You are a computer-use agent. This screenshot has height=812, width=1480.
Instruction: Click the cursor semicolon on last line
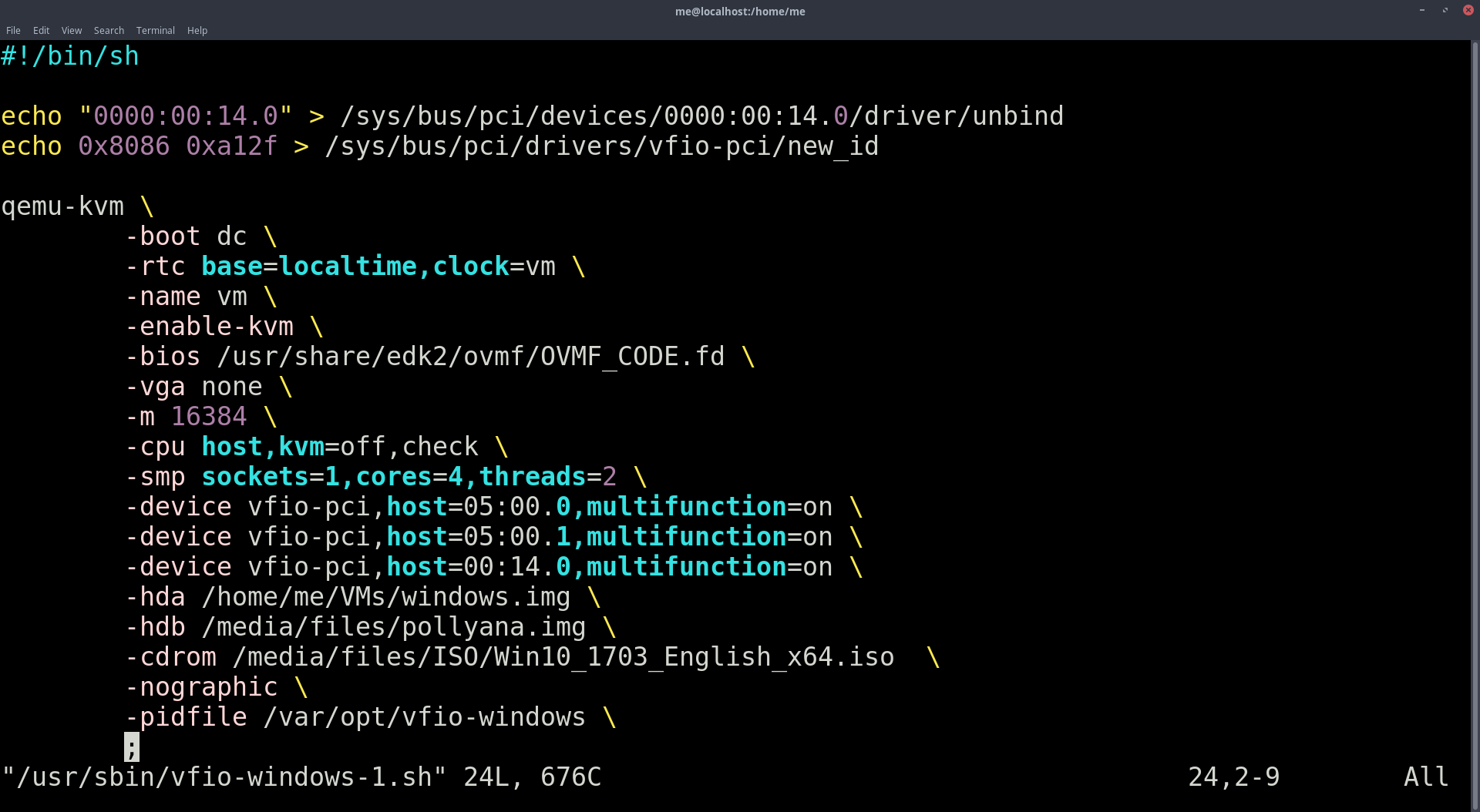(x=132, y=747)
